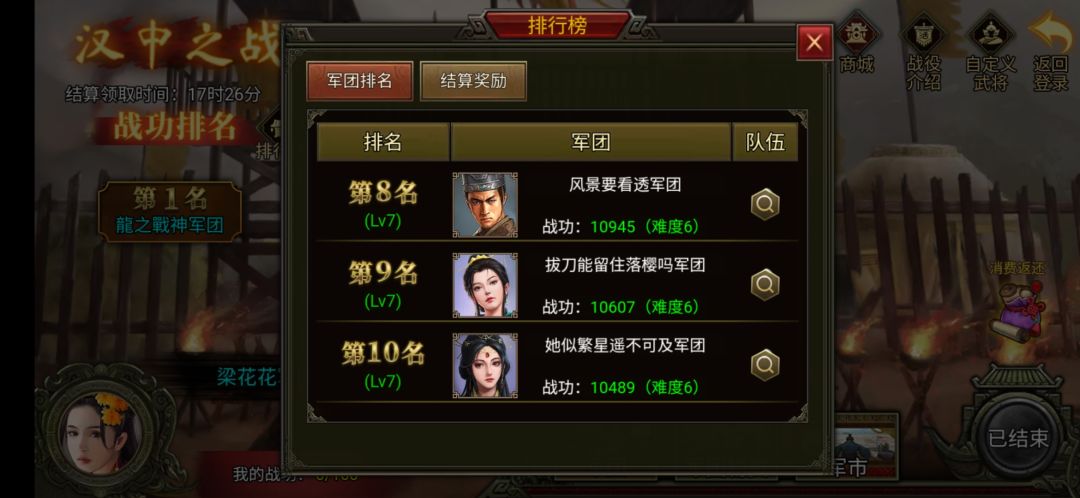This screenshot has width=1080, height=498.
Task: Click 8th place legion avatar
Action: pos(485,205)
